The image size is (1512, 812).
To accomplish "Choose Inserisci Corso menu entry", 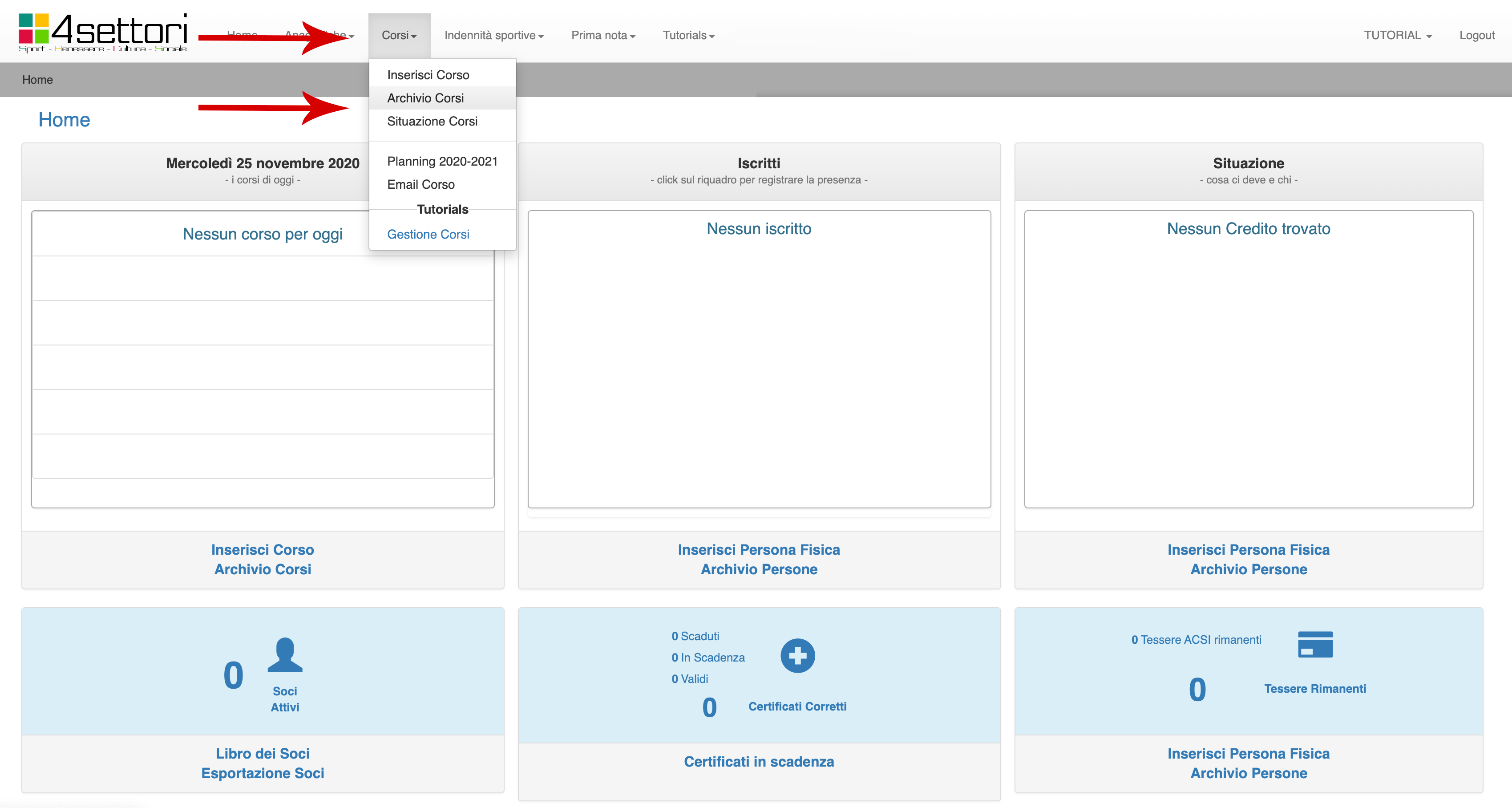I will coord(428,74).
